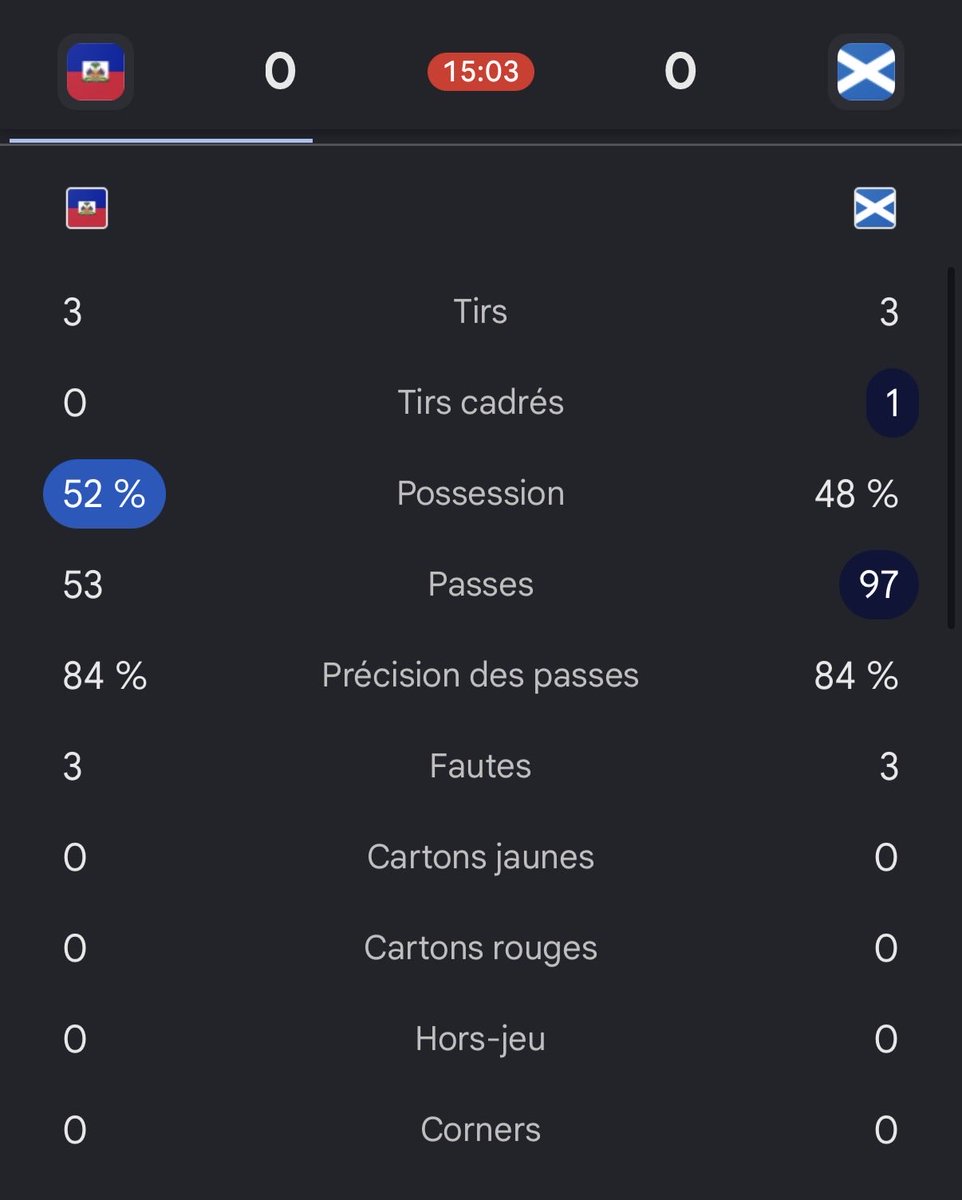Click the active tab underline indicator
The width and height of the screenshot is (962, 1200).
[161, 140]
